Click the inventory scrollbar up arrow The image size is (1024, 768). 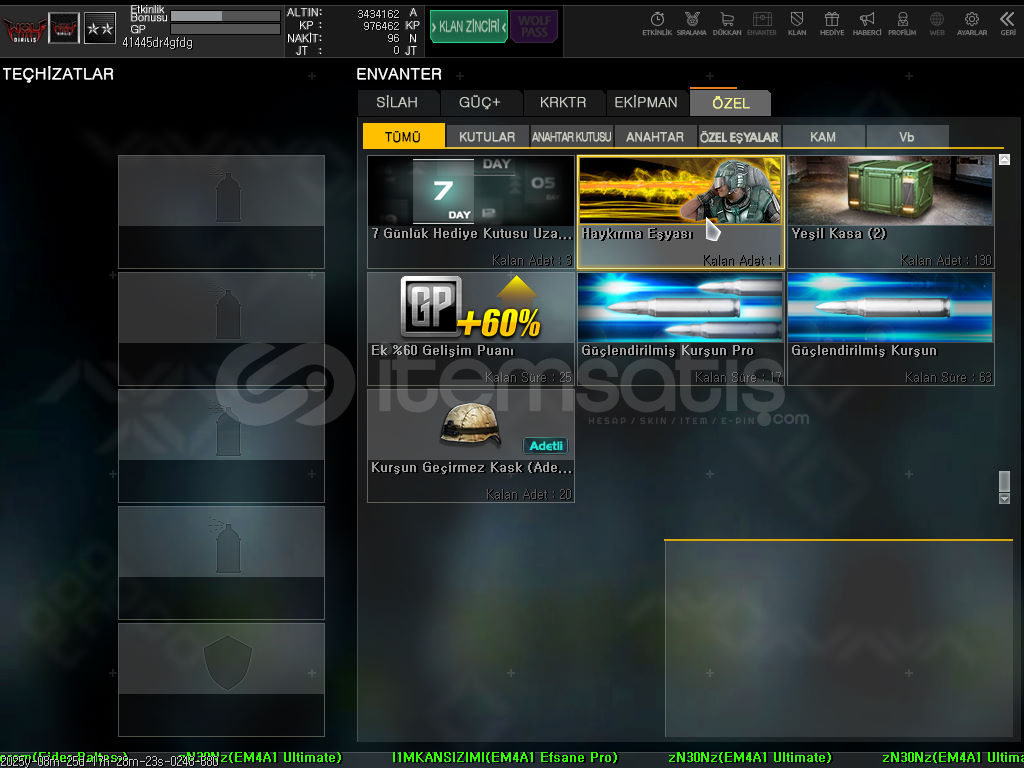coord(1004,159)
